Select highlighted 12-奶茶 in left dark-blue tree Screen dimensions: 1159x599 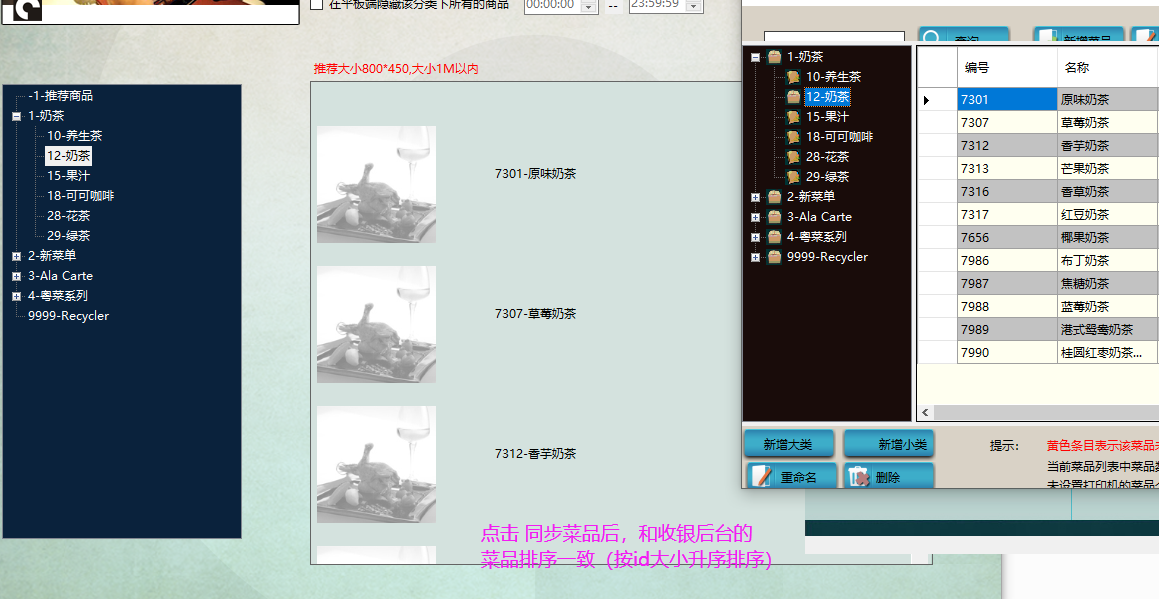coord(69,156)
